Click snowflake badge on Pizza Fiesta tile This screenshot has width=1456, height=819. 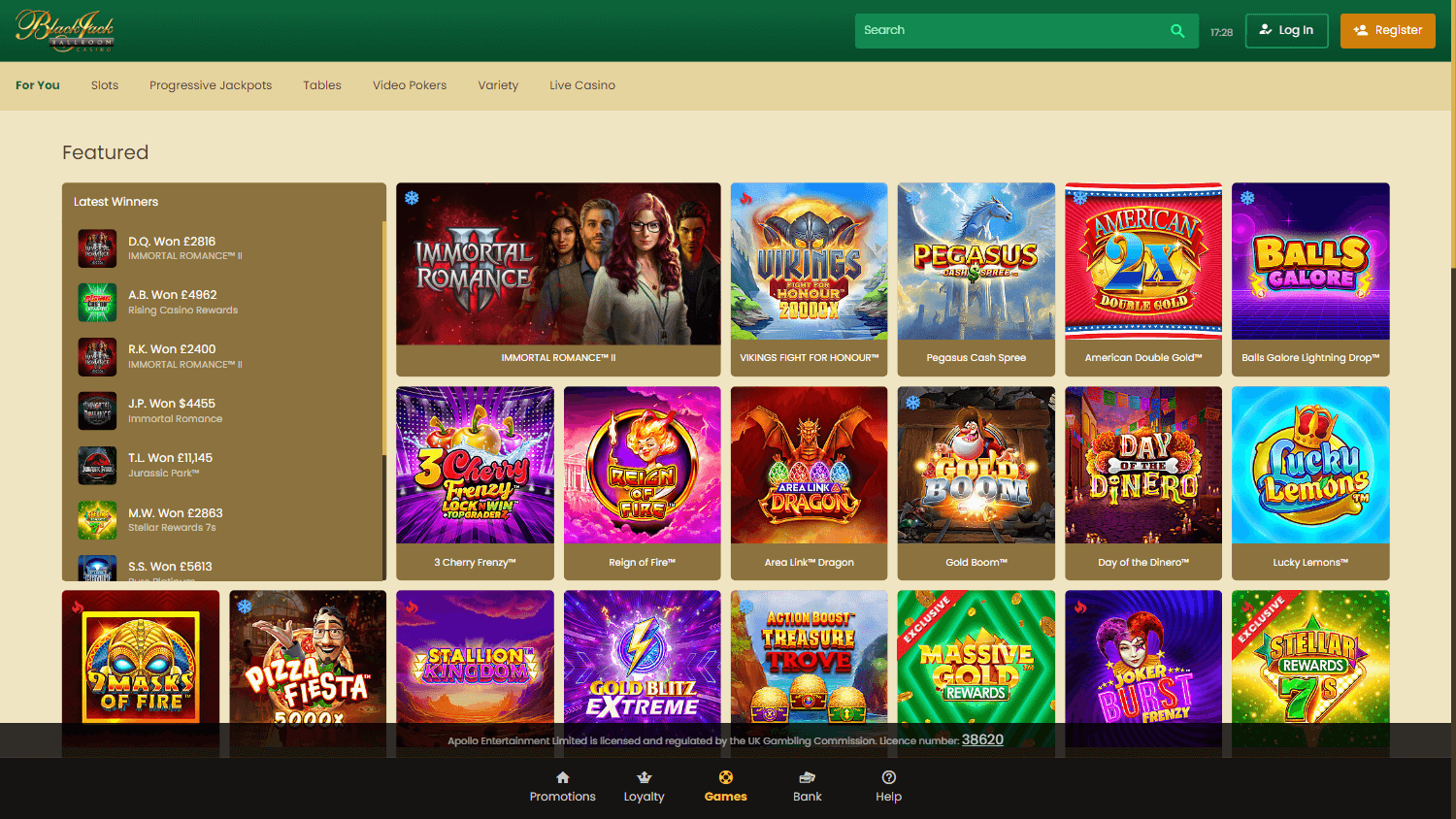[x=245, y=606]
